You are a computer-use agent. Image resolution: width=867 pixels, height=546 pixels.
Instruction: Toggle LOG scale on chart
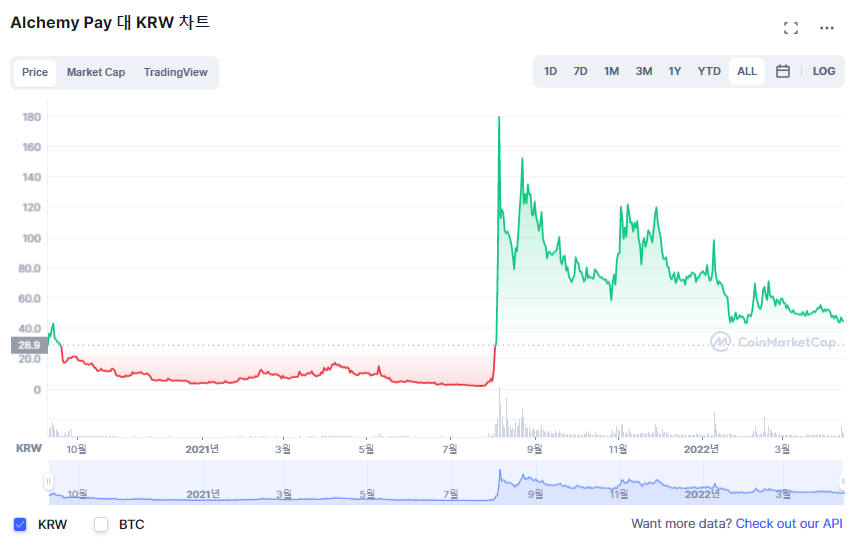click(824, 71)
